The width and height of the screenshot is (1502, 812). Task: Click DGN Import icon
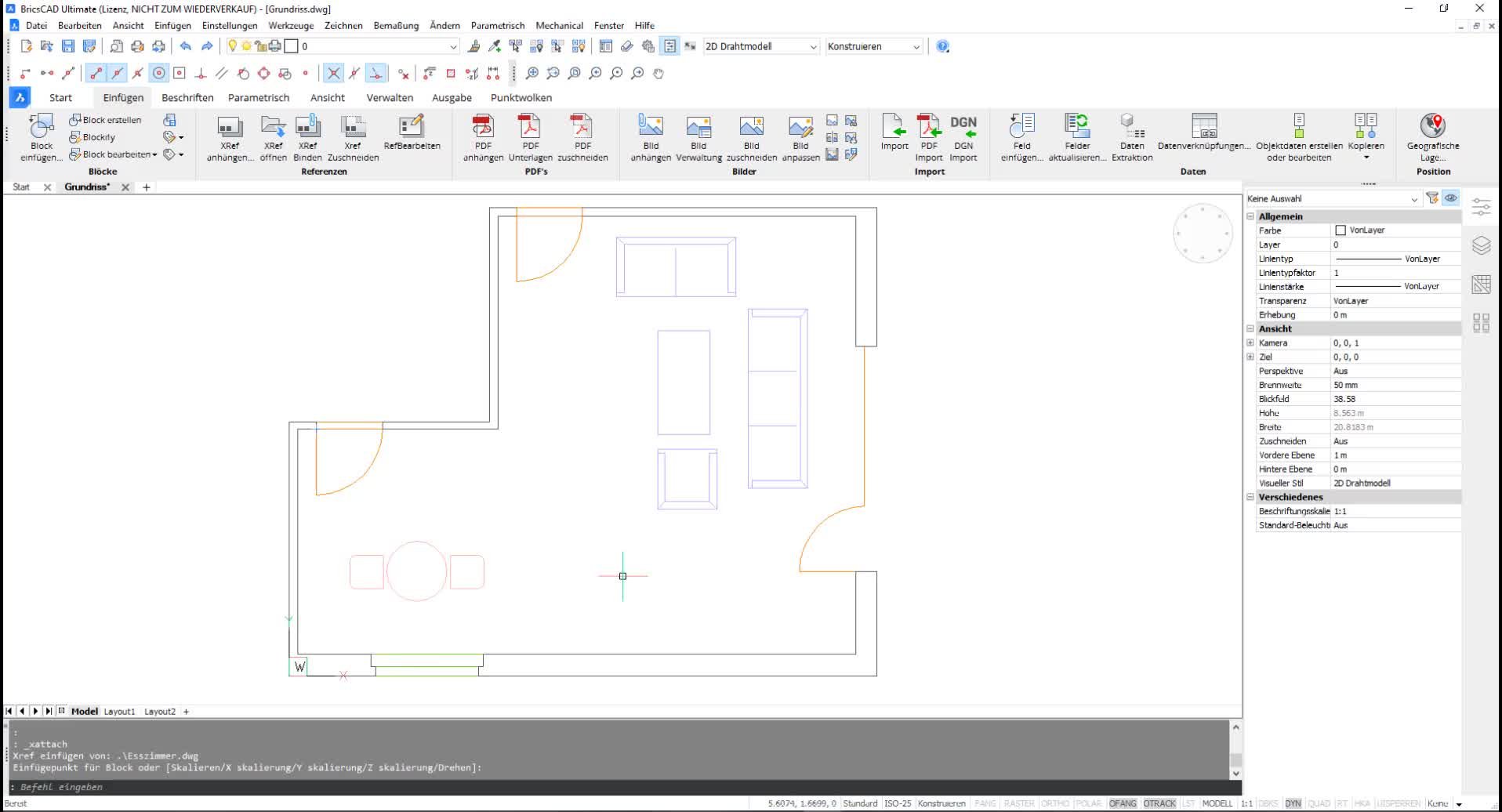[963, 127]
